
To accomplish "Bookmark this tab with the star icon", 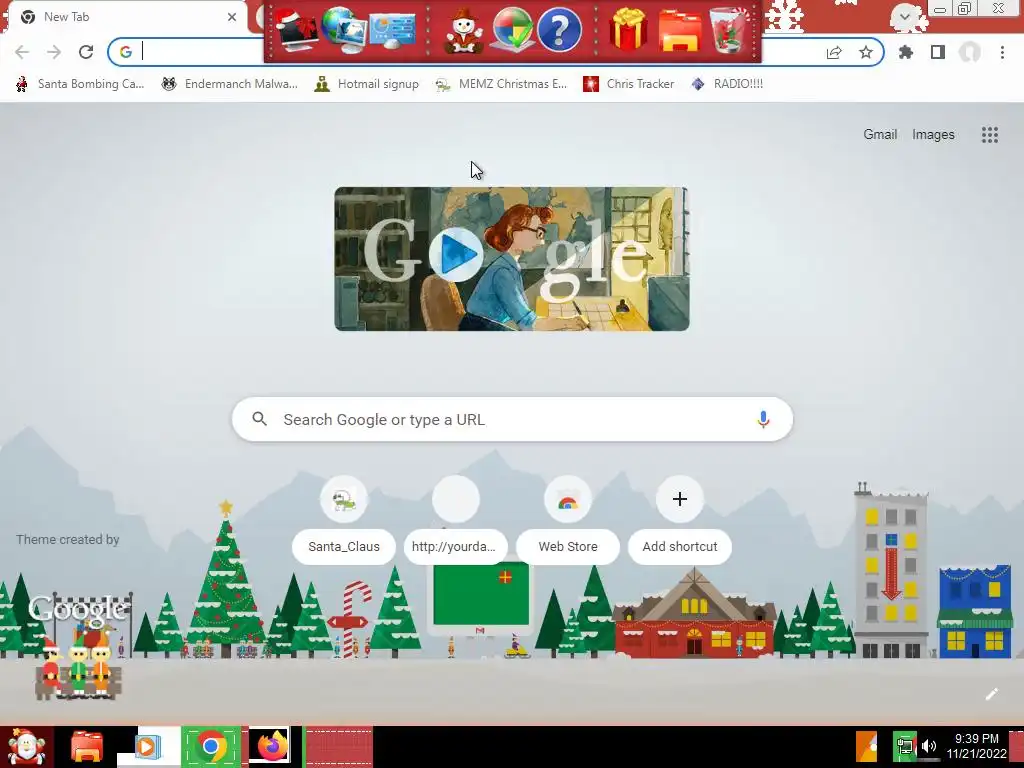I will (866, 52).
